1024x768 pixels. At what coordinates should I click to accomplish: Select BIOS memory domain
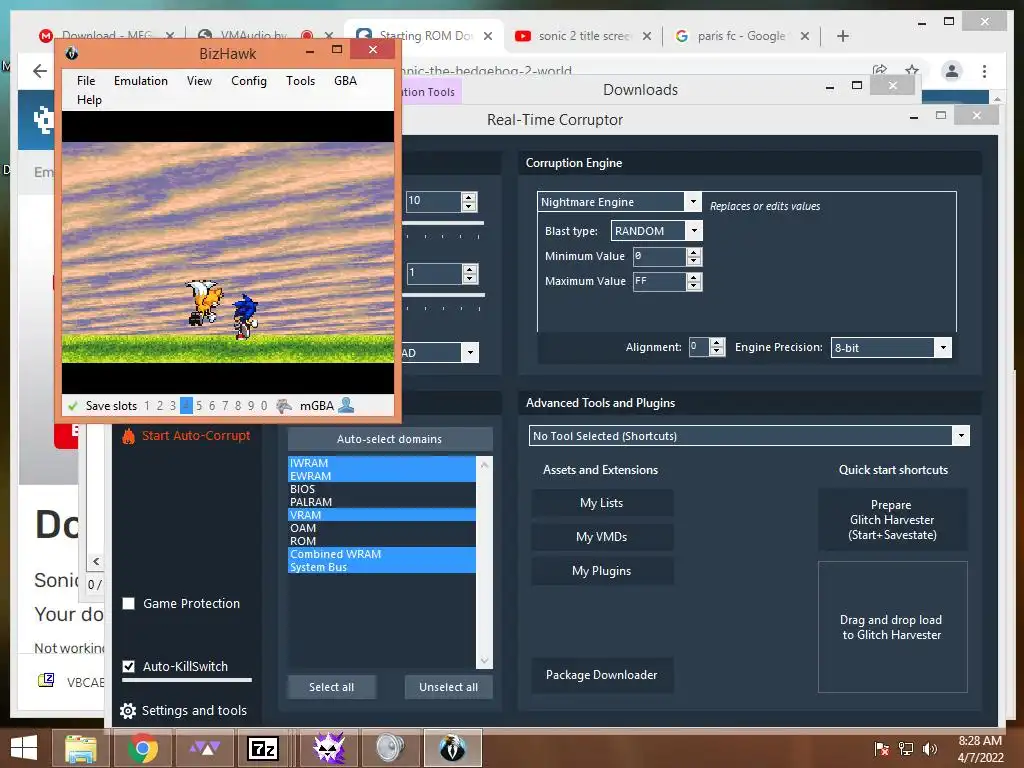(x=381, y=489)
